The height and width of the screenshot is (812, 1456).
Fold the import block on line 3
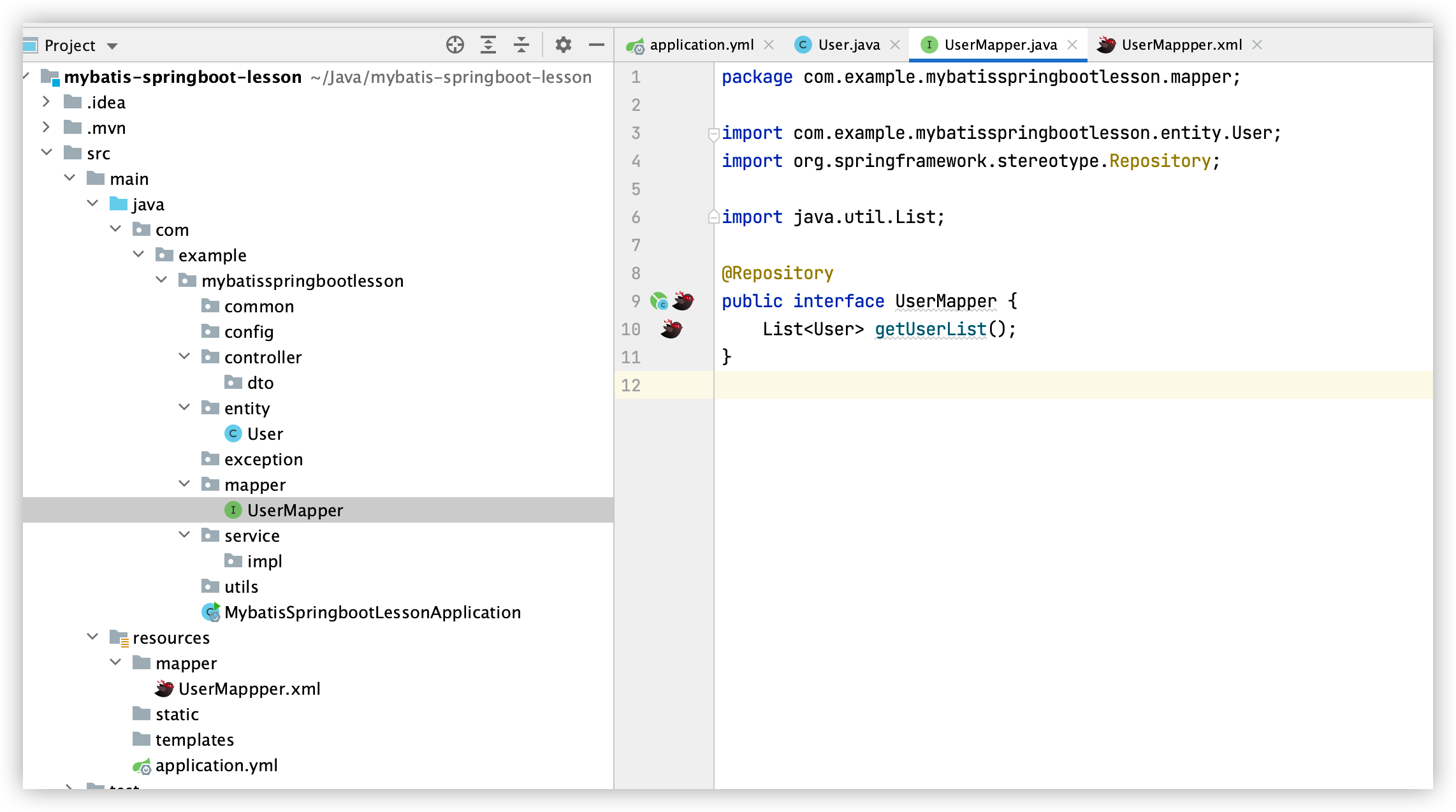[713, 134]
